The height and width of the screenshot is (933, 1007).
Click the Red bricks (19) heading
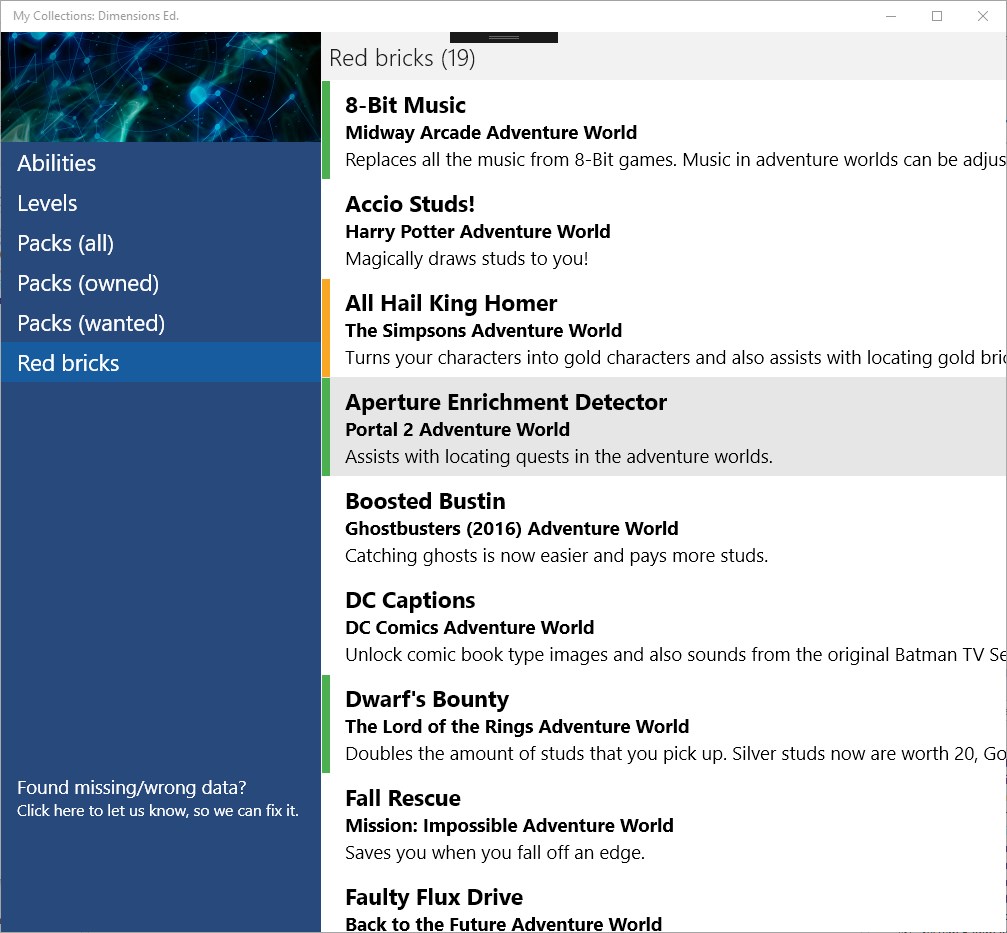coord(402,58)
